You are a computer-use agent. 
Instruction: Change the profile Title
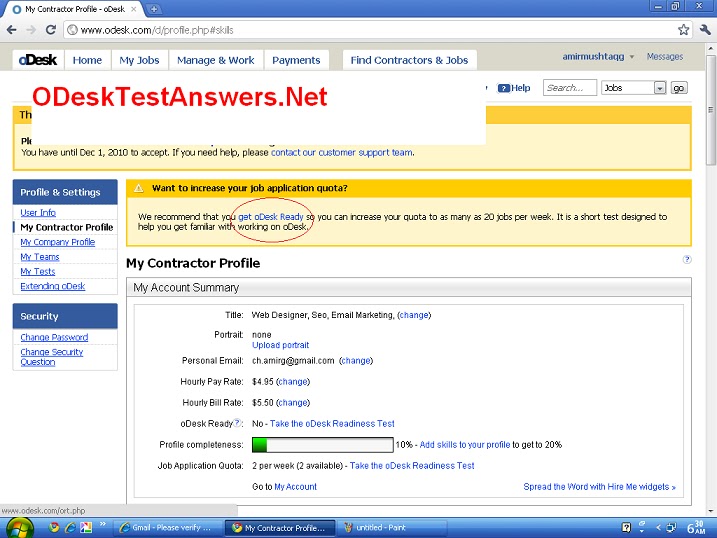(x=414, y=315)
